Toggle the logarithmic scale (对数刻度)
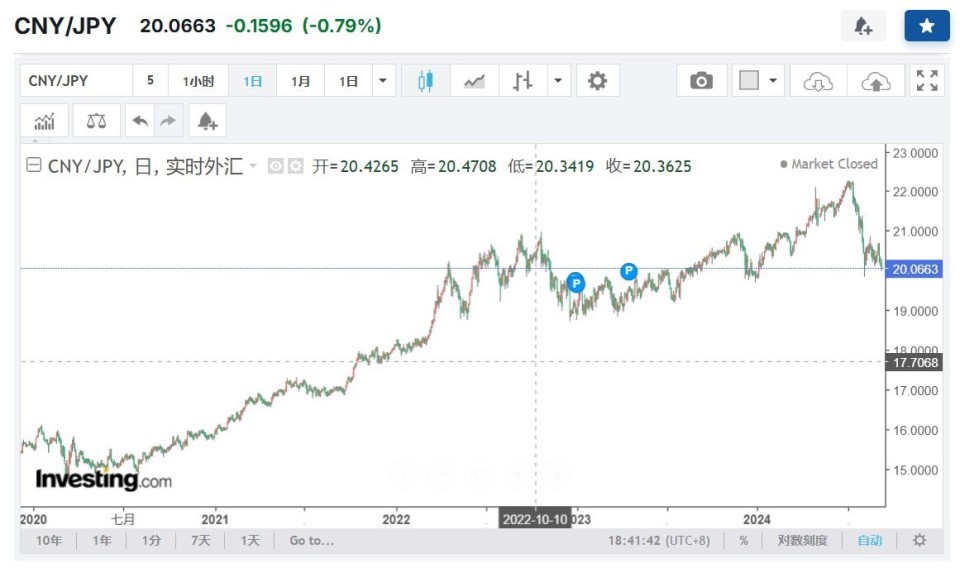The image size is (960, 568). pyautogui.click(x=802, y=540)
